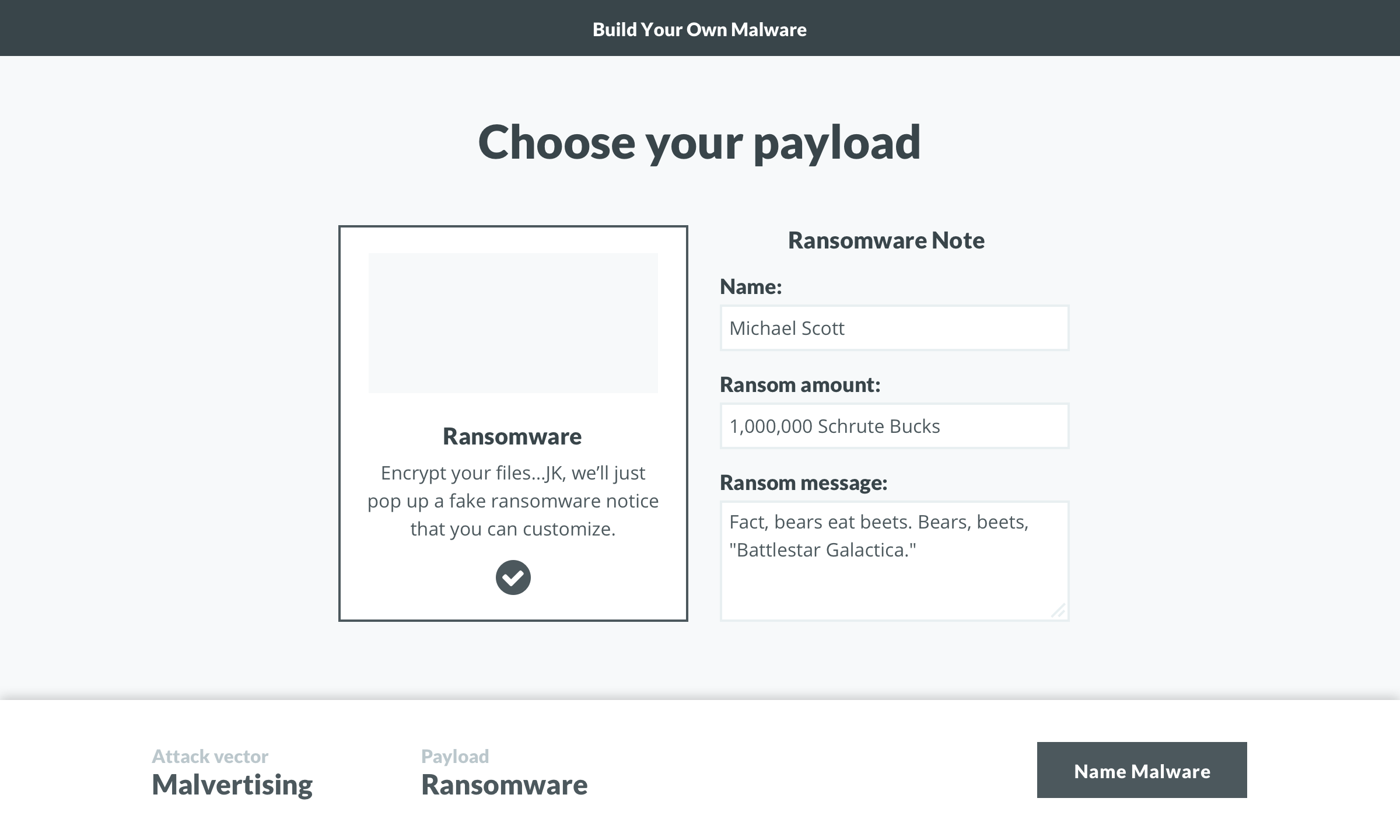
Task: Click the Name Malware button
Action: [x=1142, y=770]
